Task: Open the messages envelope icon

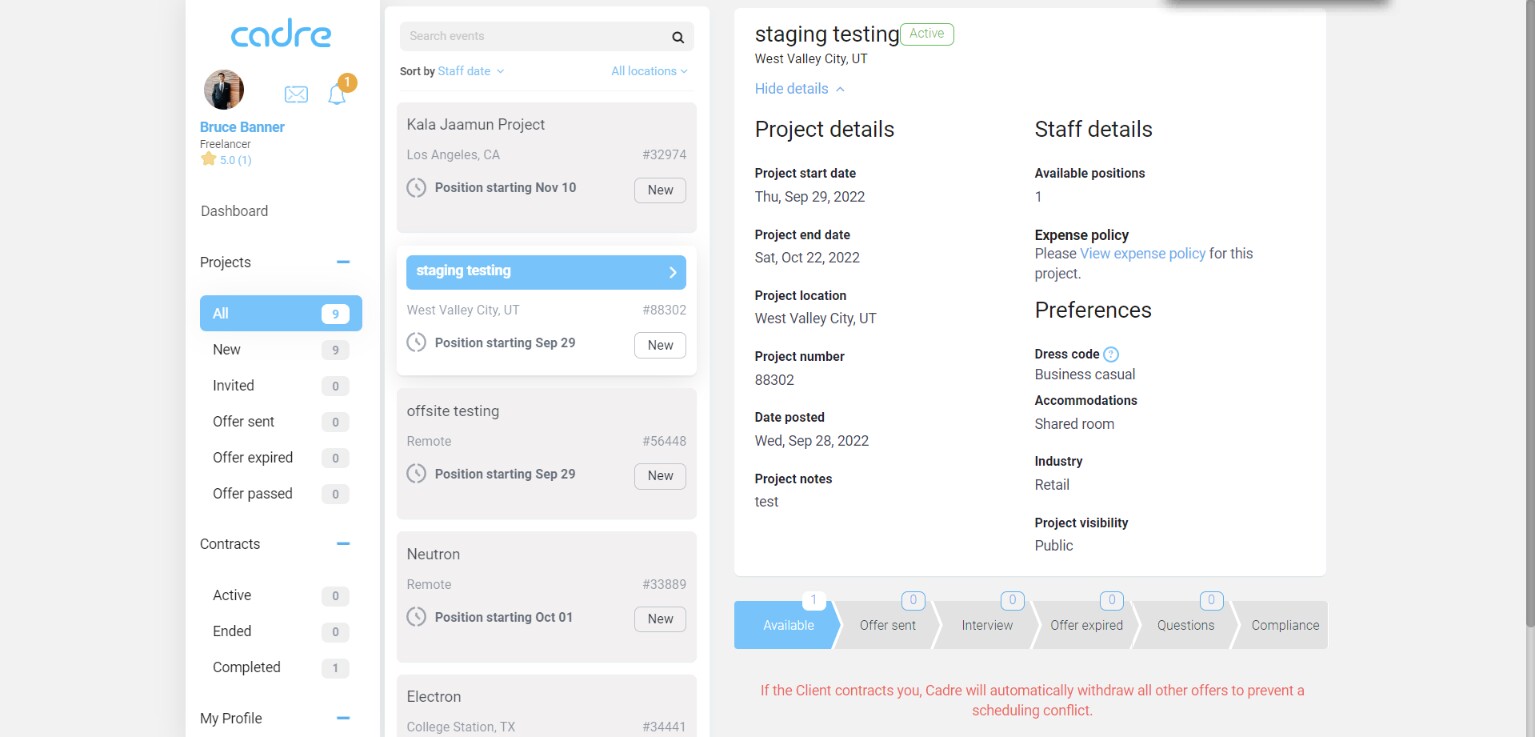Action: point(296,94)
